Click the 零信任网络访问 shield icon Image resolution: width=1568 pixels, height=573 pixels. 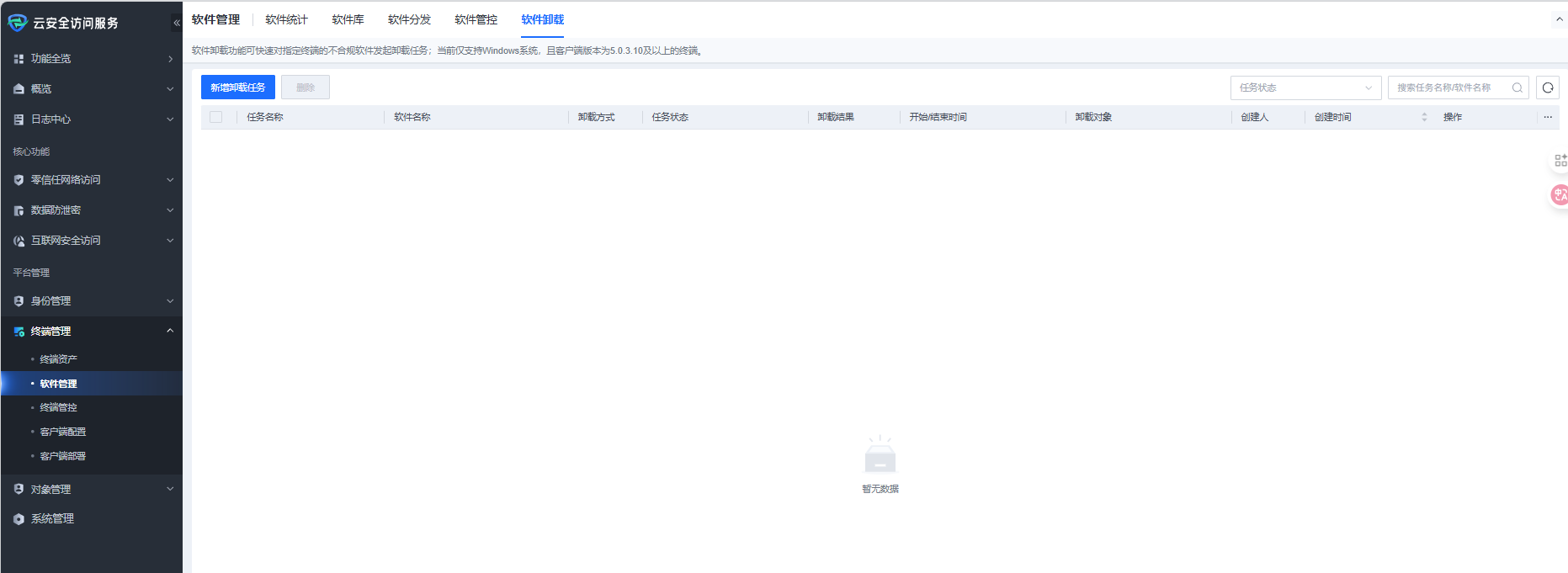click(x=19, y=180)
